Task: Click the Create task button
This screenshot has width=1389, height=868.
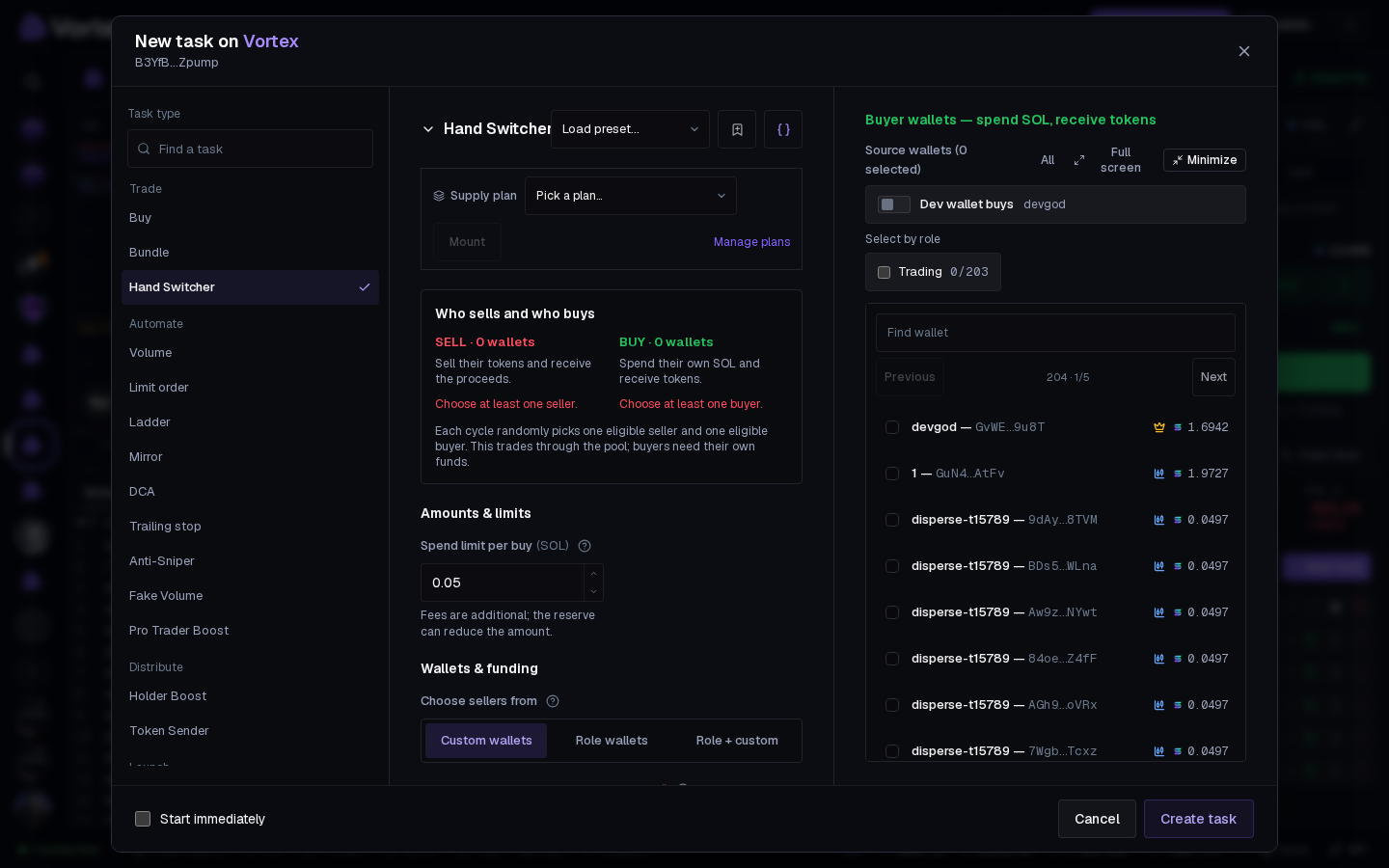Action: tap(1199, 819)
